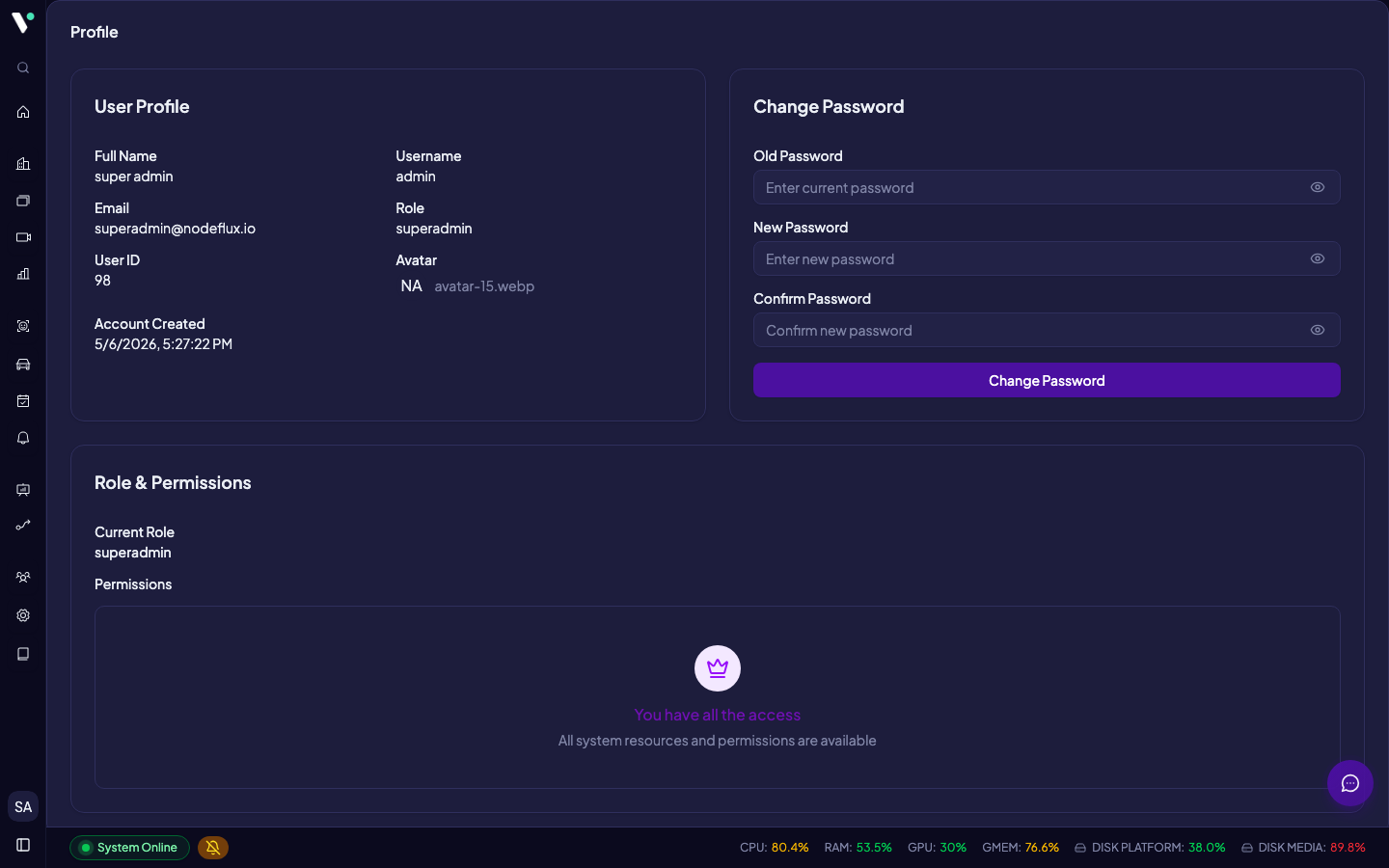The height and width of the screenshot is (868, 1389).
Task: Open the face recognition icon in the sidebar
Action: coord(23,326)
